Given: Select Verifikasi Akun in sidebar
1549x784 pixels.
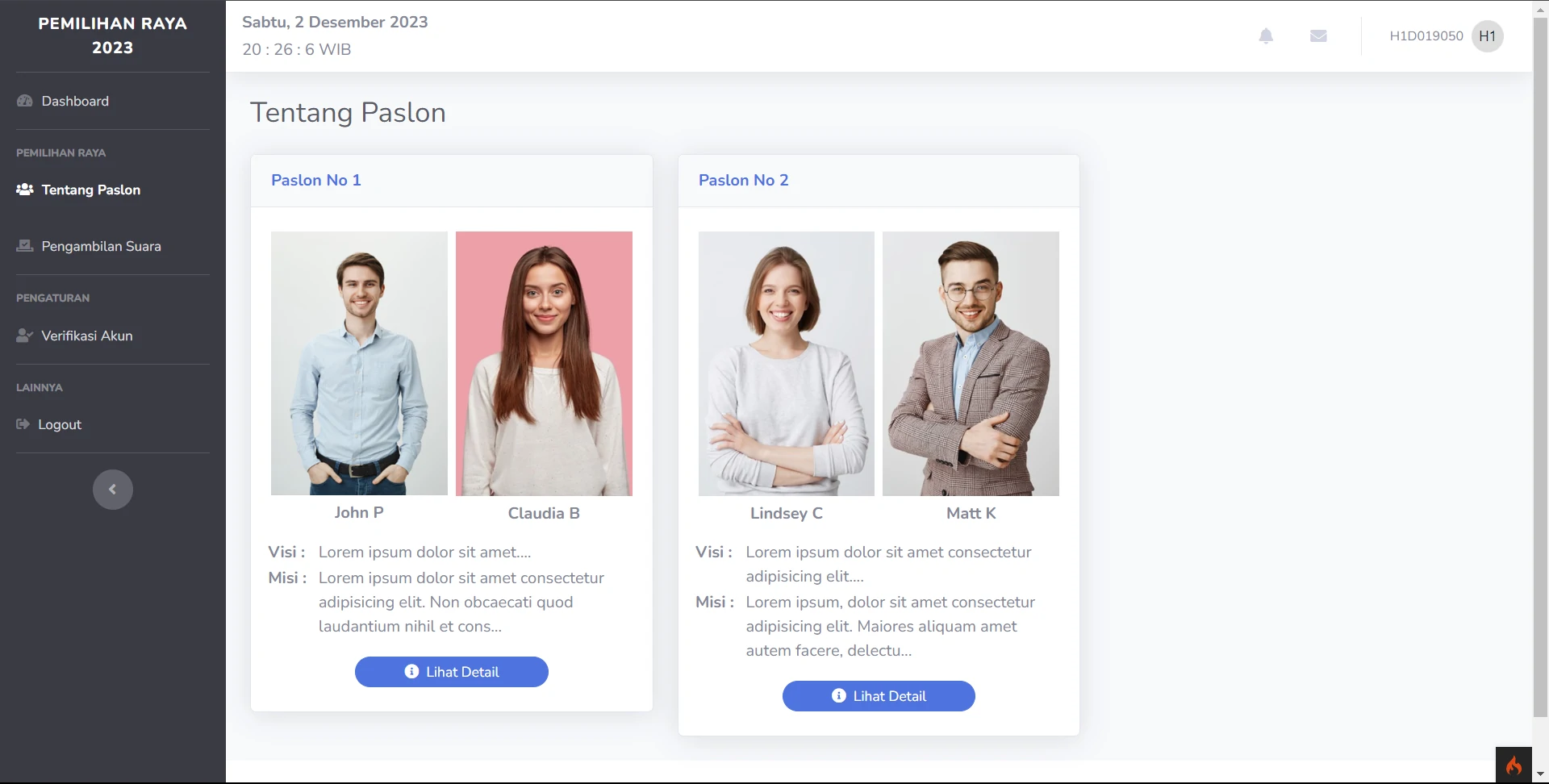Looking at the screenshot, I should pos(87,336).
